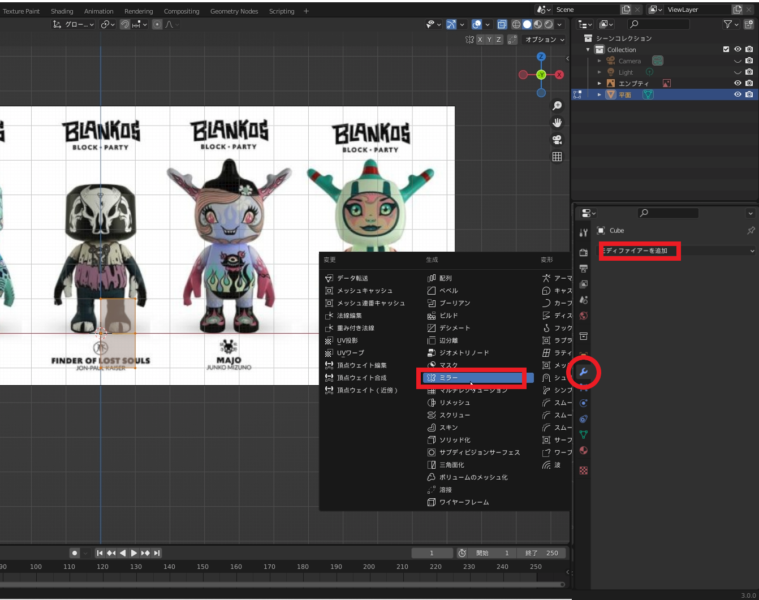Switch perspective/orthographic with grid gizmo
Screen dimensions: 759x600
click(557, 157)
